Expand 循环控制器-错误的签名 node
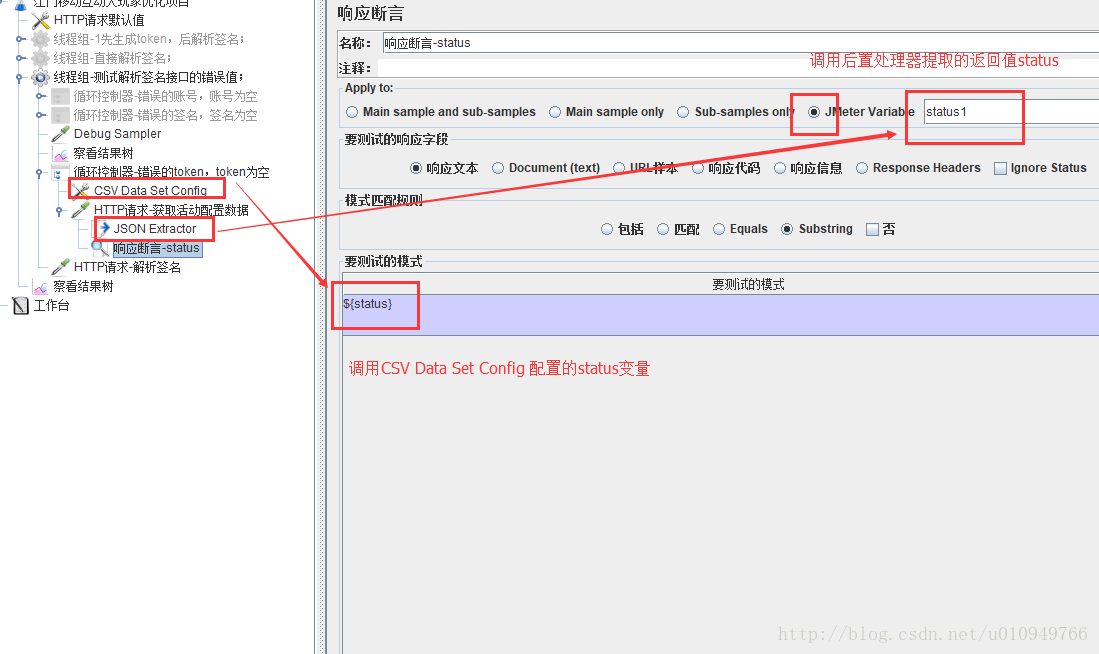 (x=41, y=115)
